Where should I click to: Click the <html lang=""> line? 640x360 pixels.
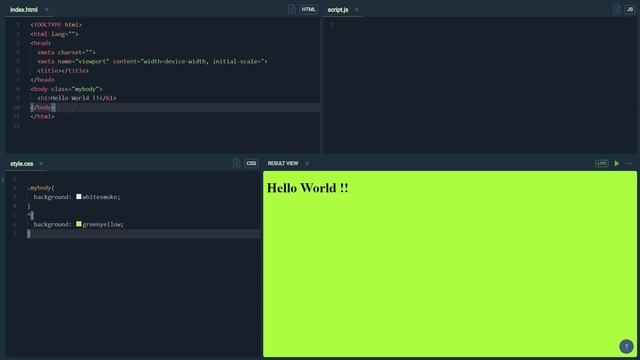pyautogui.click(x=54, y=34)
